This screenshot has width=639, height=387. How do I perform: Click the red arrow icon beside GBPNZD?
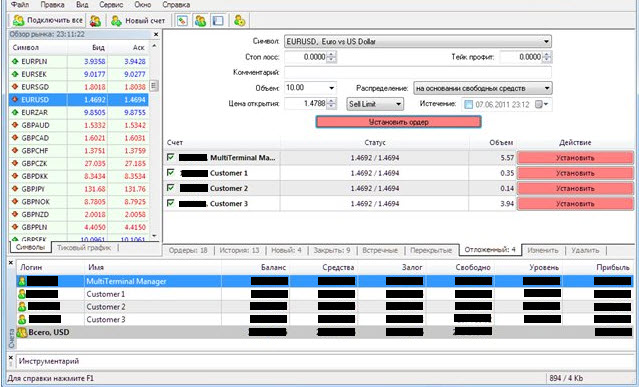point(15,214)
